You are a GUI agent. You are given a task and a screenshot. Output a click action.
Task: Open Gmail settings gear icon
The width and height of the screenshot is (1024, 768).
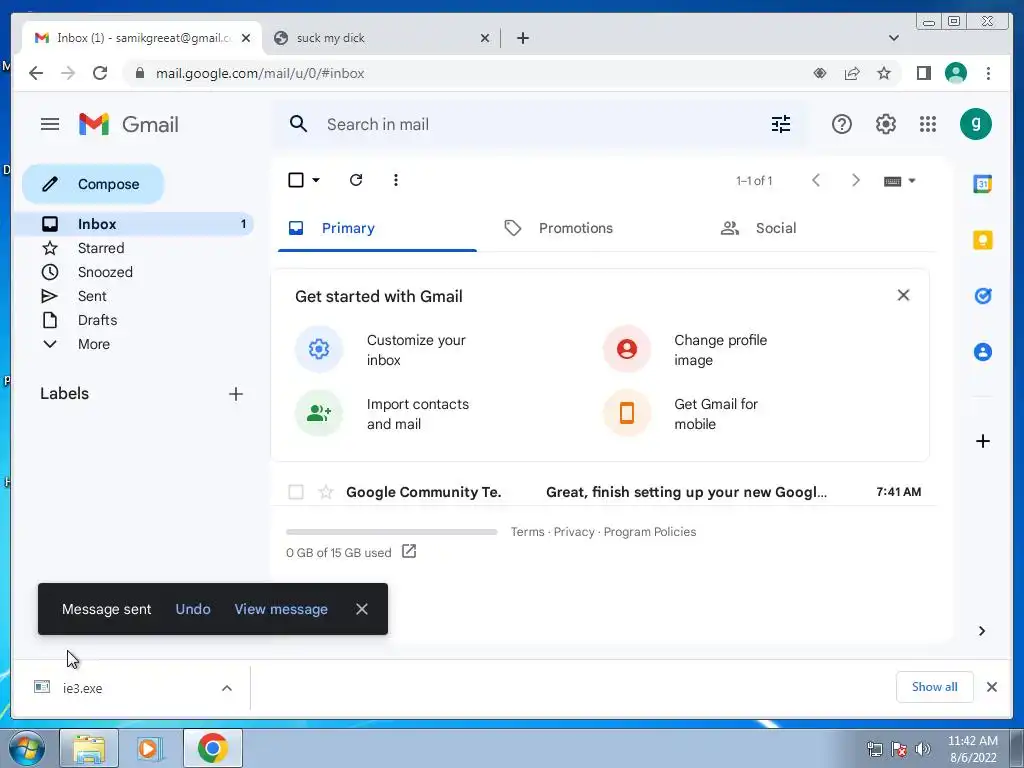(886, 124)
